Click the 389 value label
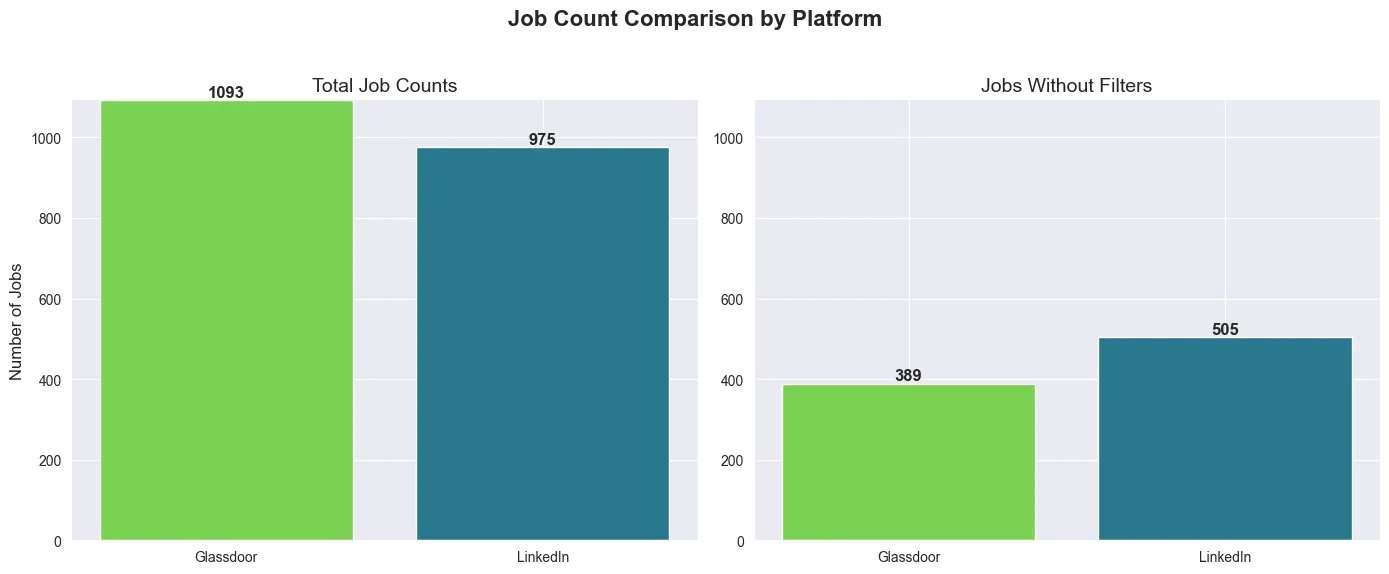 [x=908, y=376]
